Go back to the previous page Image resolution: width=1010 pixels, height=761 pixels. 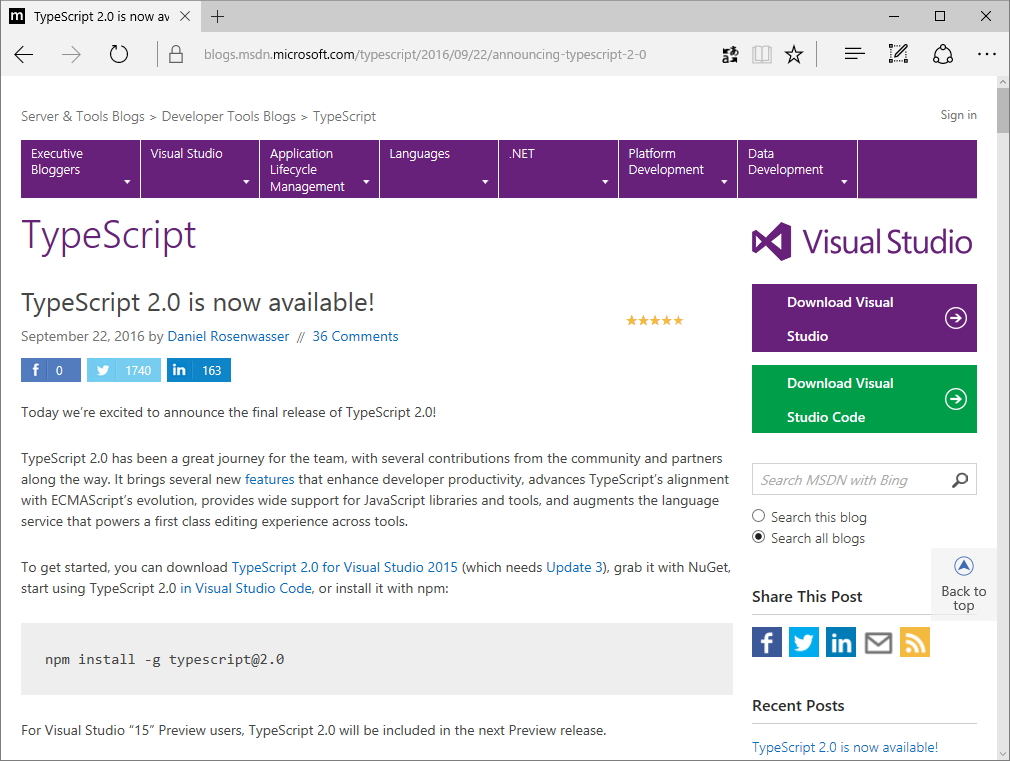point(24,55)
